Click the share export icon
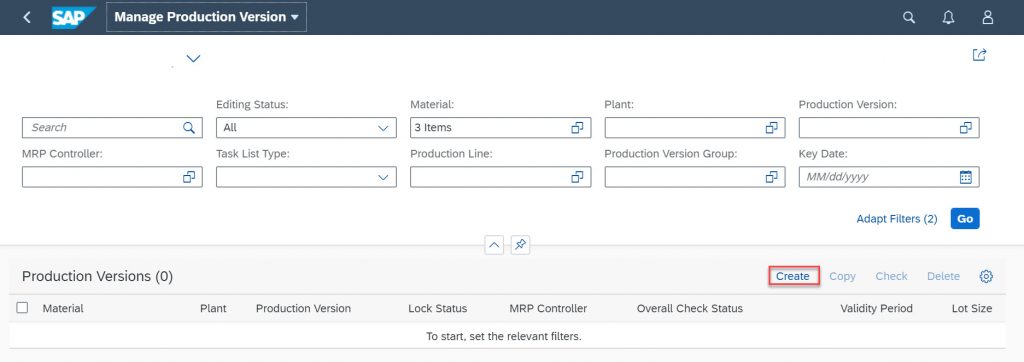This screenshot has width=1024, height=362. [979, 55]
